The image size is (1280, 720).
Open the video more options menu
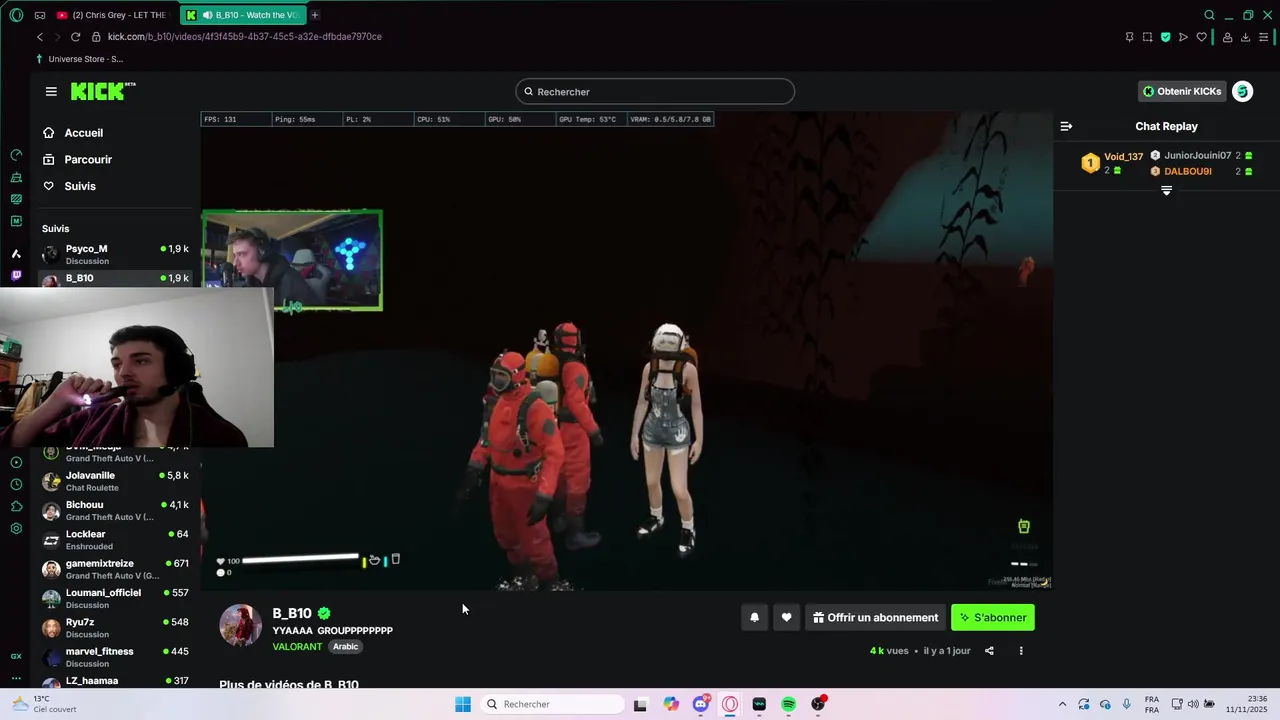(1021, 651)
